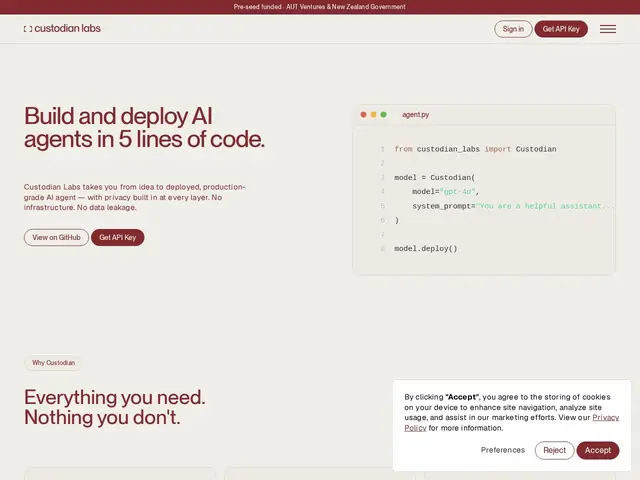This screenshot has height=480, width=640.
Task: Click code line 'model = Custodian('
Action: coord(435,178)
